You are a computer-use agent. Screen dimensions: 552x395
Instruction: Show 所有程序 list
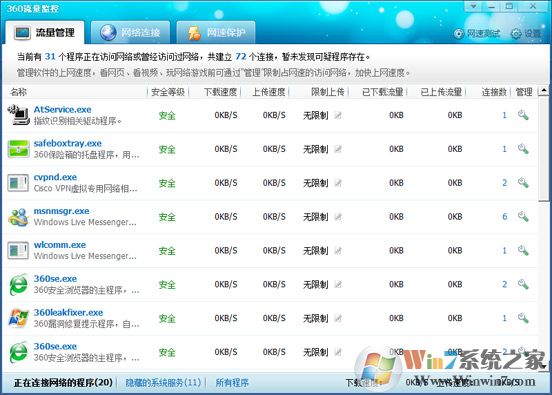pyautogui.click(x=232, y=382)
